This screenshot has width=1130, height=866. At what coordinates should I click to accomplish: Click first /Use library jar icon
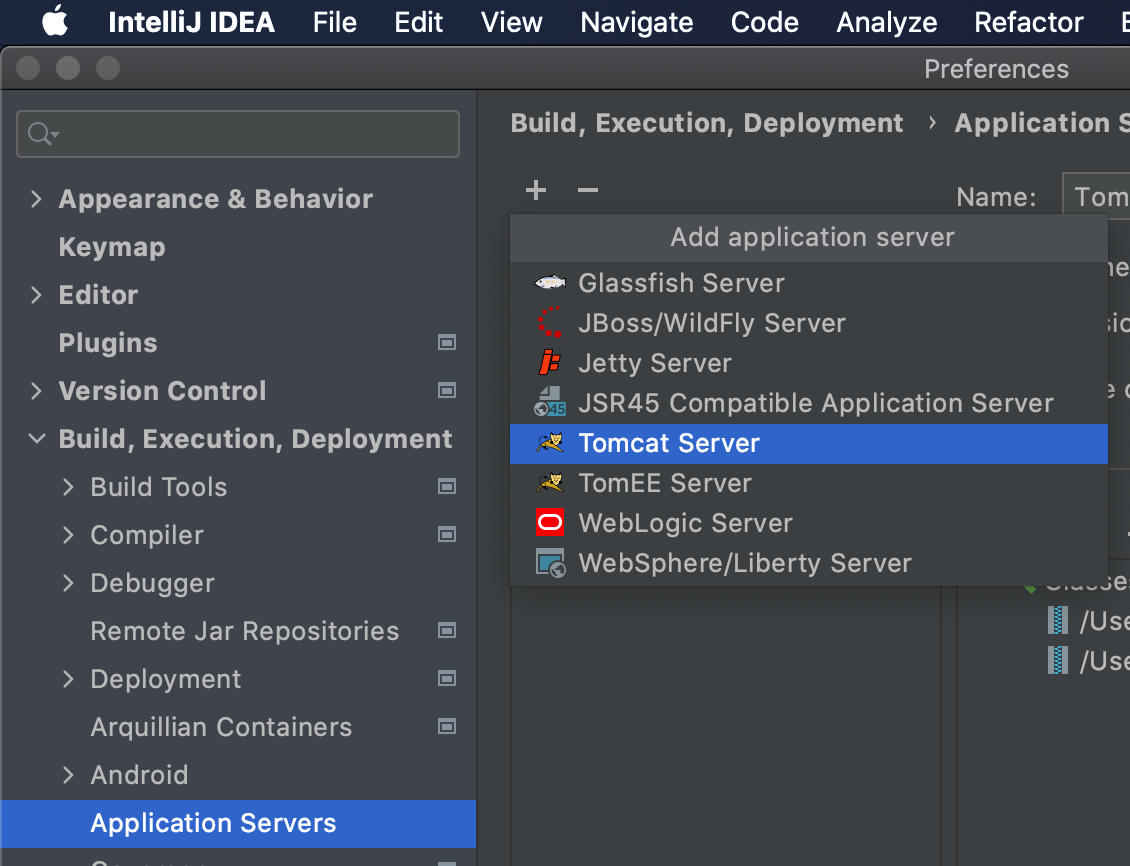[1057, 620]
